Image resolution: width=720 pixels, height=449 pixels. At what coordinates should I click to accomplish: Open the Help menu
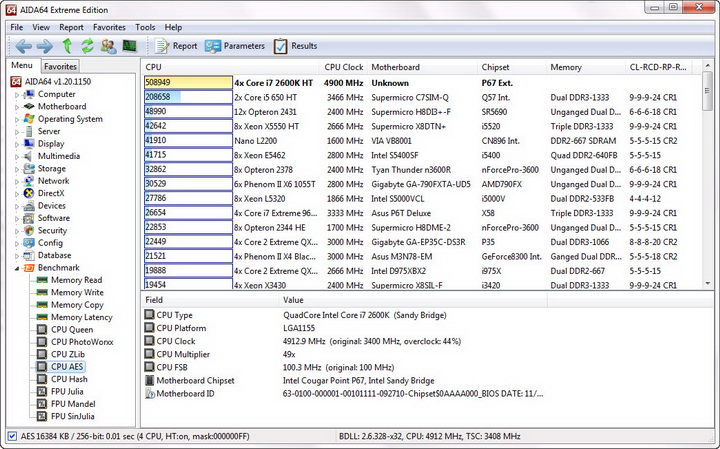tap(173, 27)
